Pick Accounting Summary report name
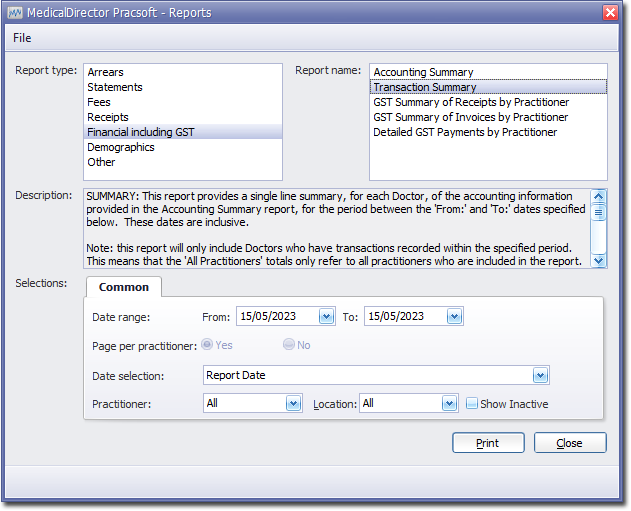 pyautogui.click(x=423, y=72)
